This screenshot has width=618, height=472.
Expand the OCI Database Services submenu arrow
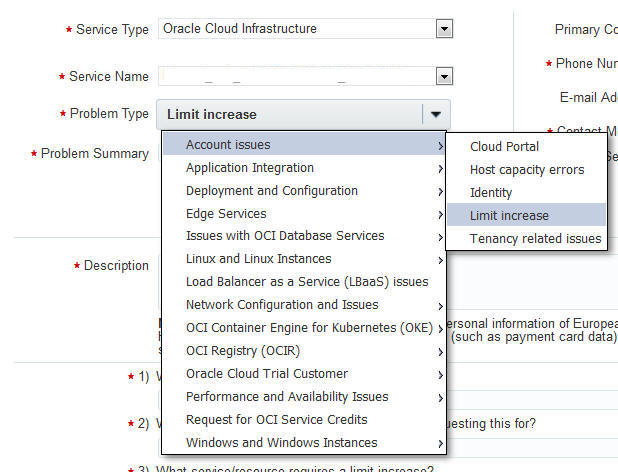441,238
